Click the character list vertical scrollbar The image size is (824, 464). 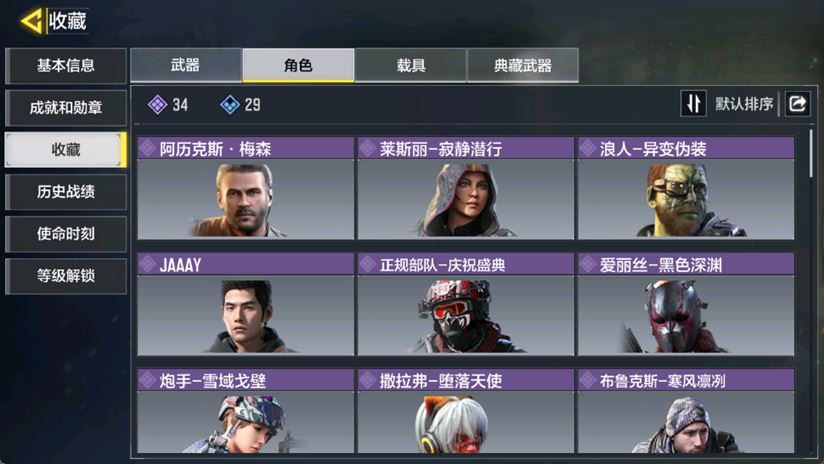pos(811,153)
